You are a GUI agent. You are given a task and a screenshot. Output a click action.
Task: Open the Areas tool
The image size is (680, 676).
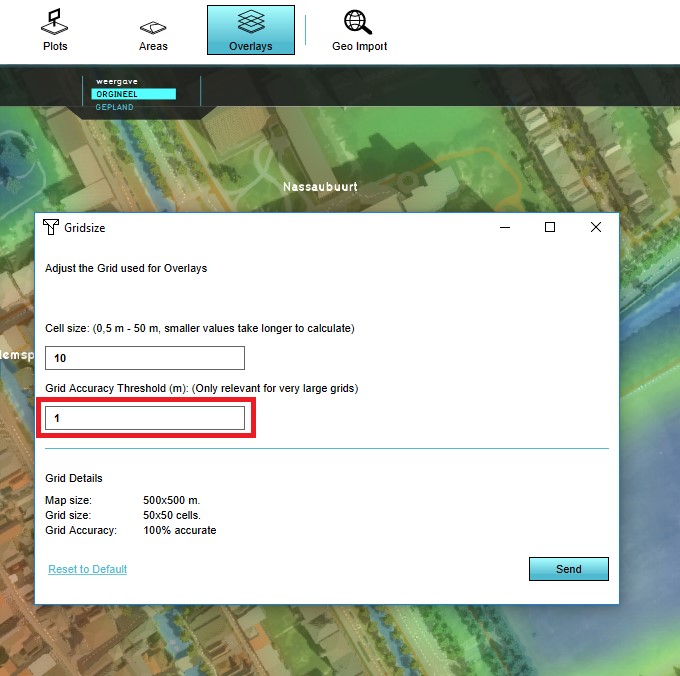[x=153, y=29]
